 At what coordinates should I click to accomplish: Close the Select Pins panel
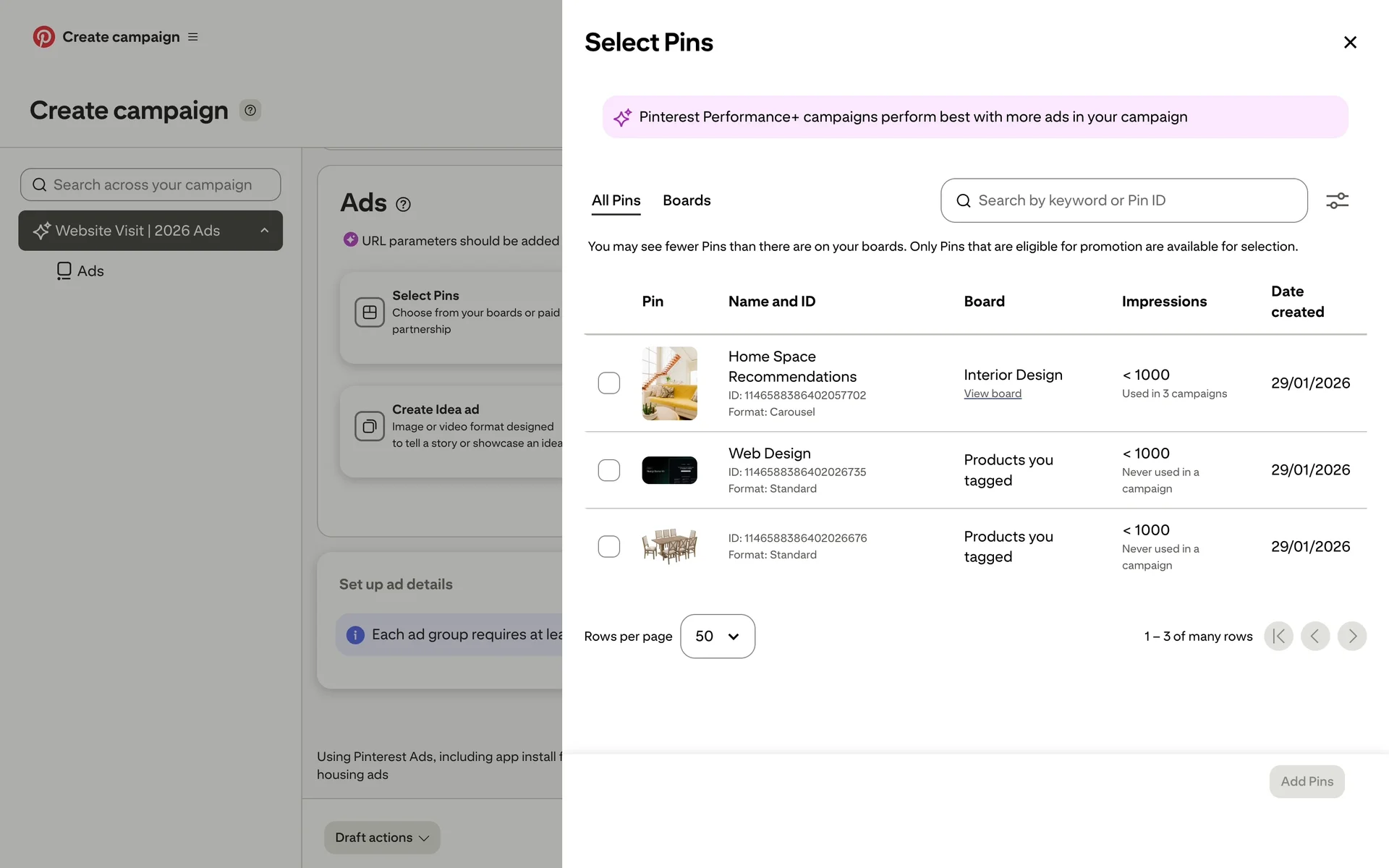1350,43
